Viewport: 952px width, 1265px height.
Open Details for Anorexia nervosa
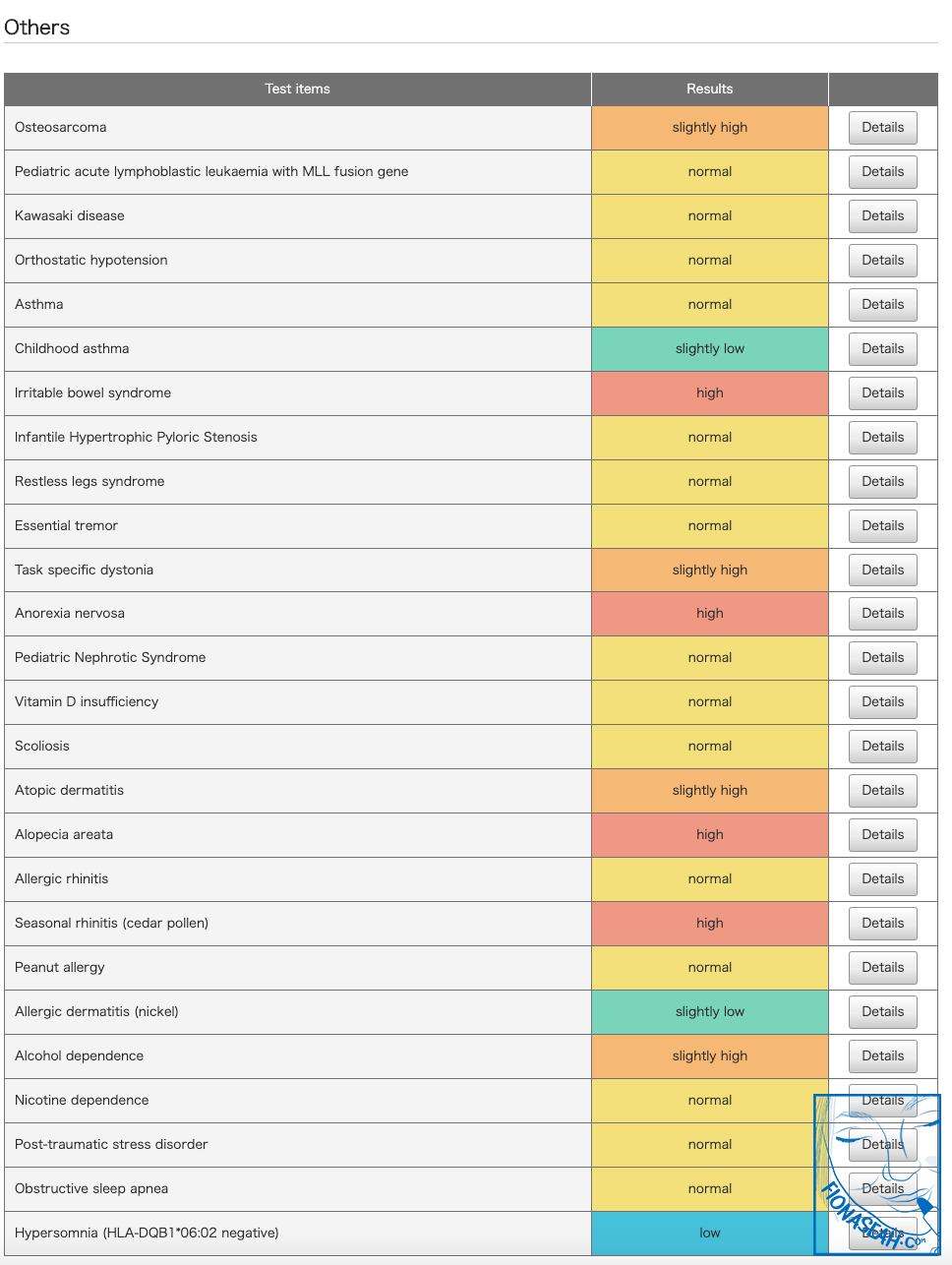(882, 614)
